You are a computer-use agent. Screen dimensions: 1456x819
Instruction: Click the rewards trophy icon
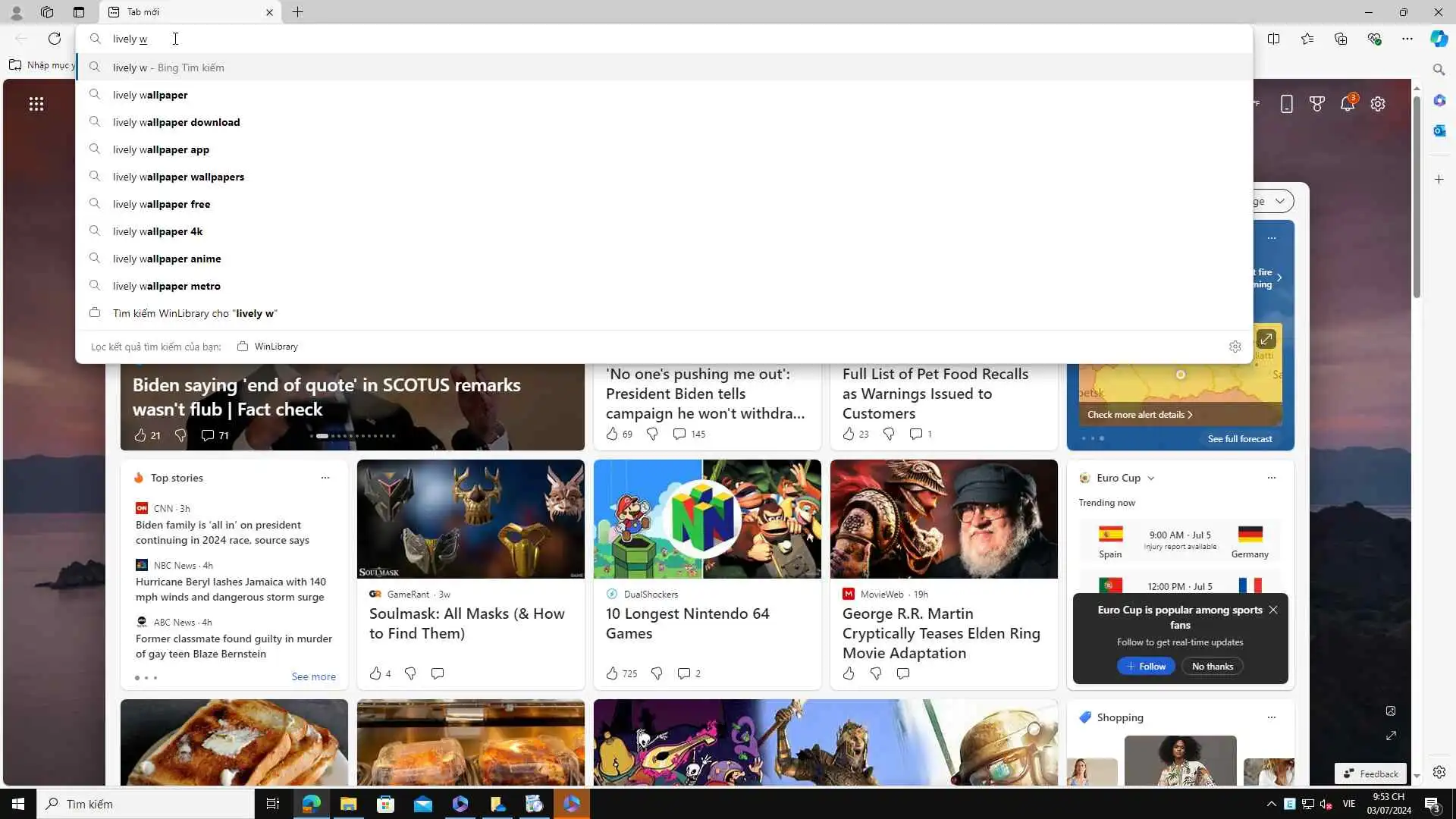point(1317,104)
